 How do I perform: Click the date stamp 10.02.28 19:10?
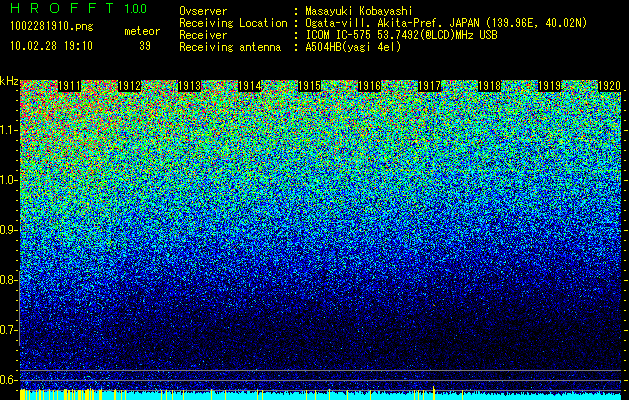51,46
